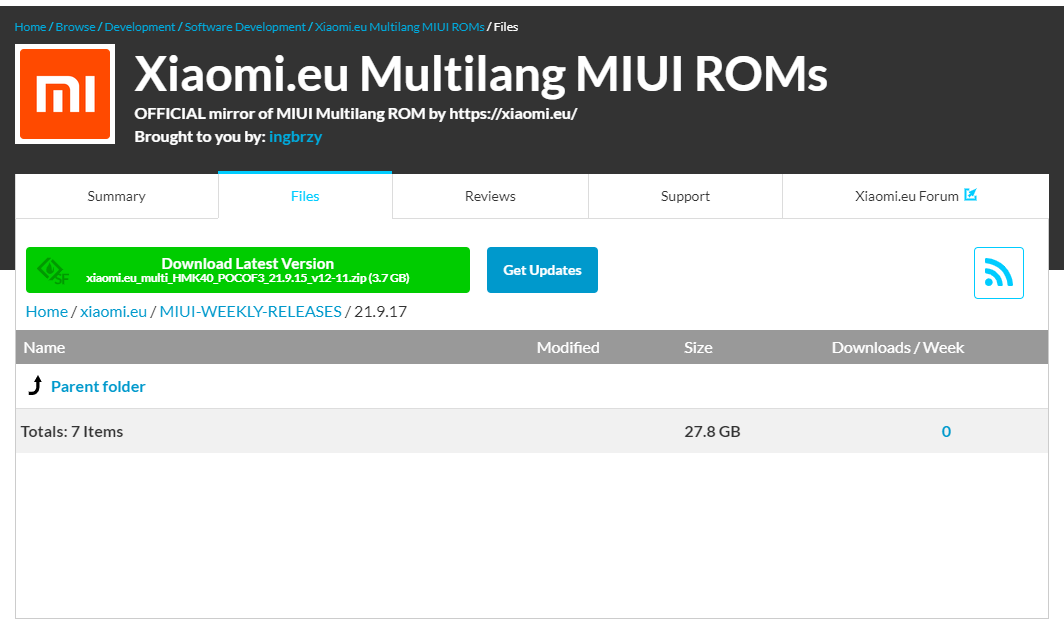Click the external link icon beside Xiaomi.eu Forum
This screenshot has width=1064, height=630.
pos(970,195)
